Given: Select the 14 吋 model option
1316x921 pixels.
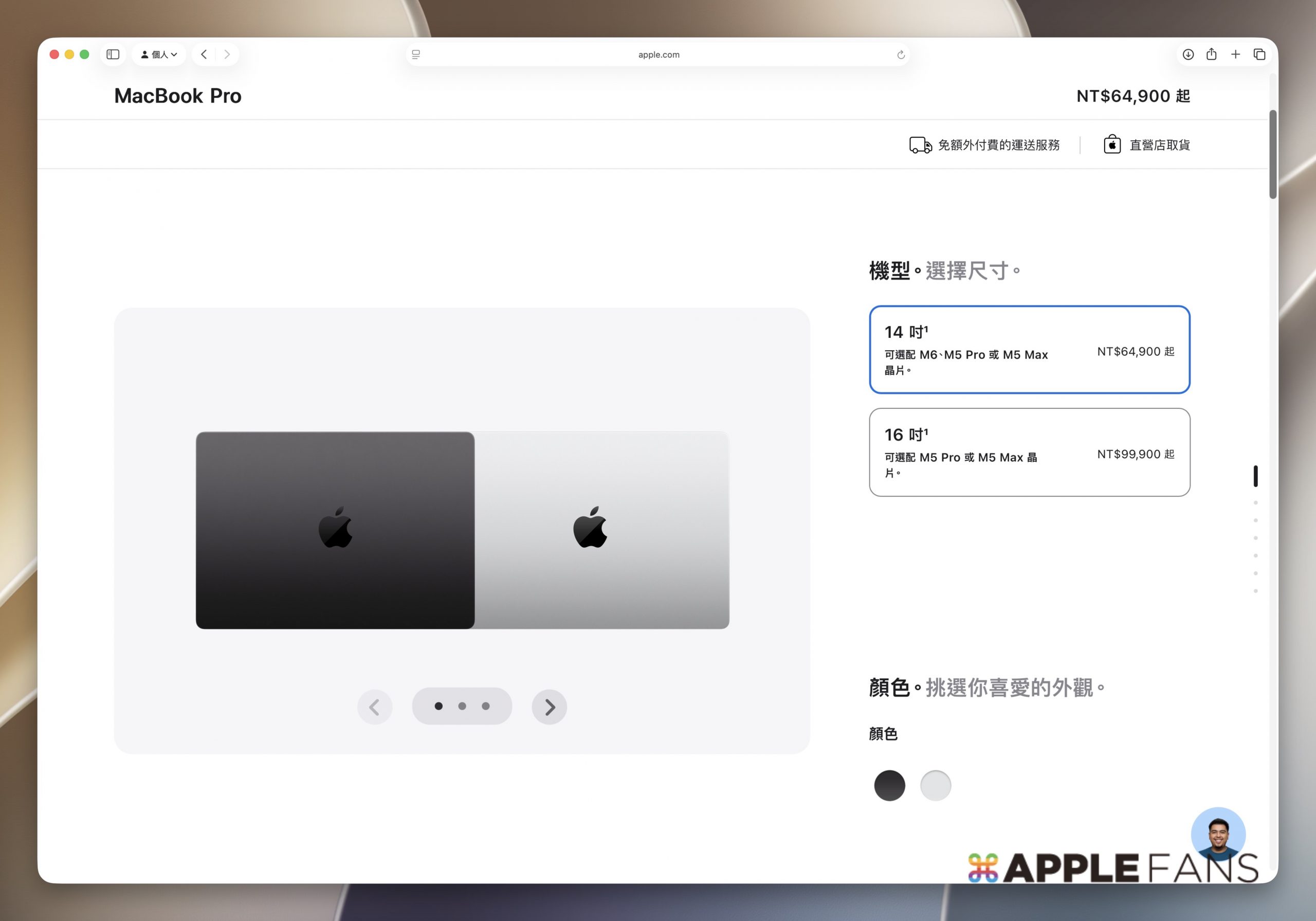Looking at the screenshot, I should pos(1030,350).
